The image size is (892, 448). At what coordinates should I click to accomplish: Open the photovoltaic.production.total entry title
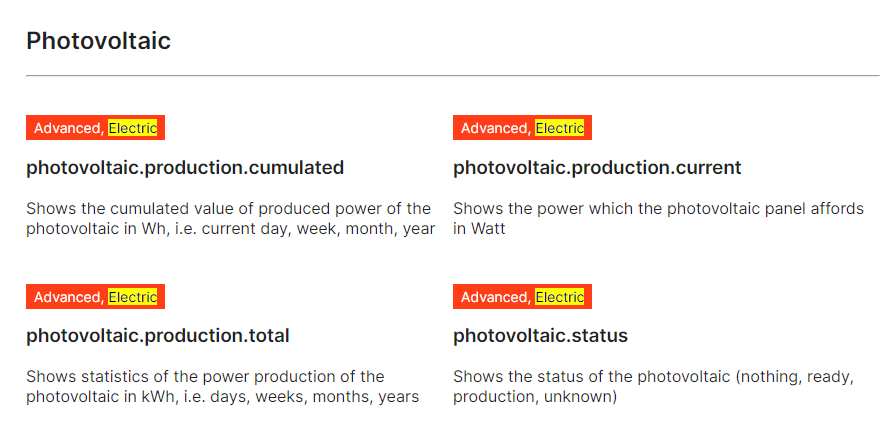[158, 336]
